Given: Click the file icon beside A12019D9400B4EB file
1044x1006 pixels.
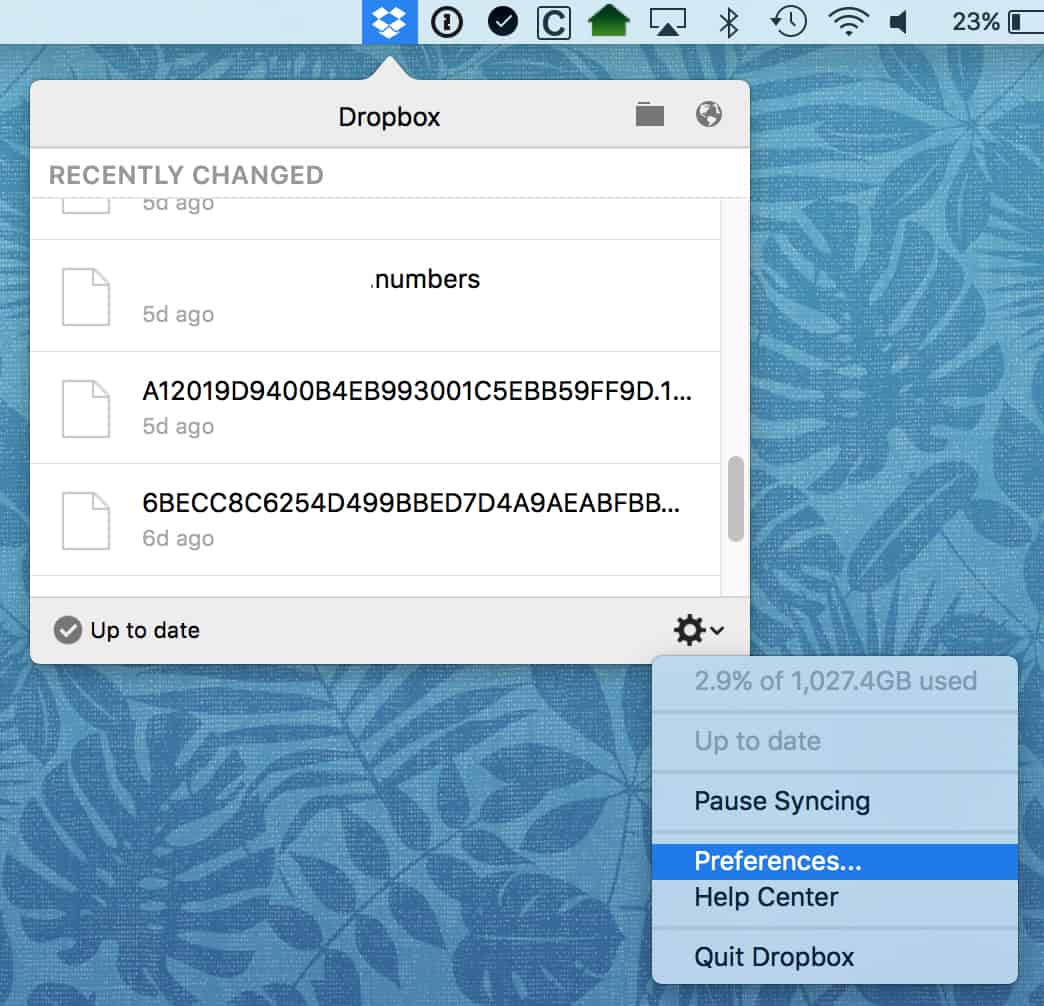Looking at the screenshot, I should [86, 409].
